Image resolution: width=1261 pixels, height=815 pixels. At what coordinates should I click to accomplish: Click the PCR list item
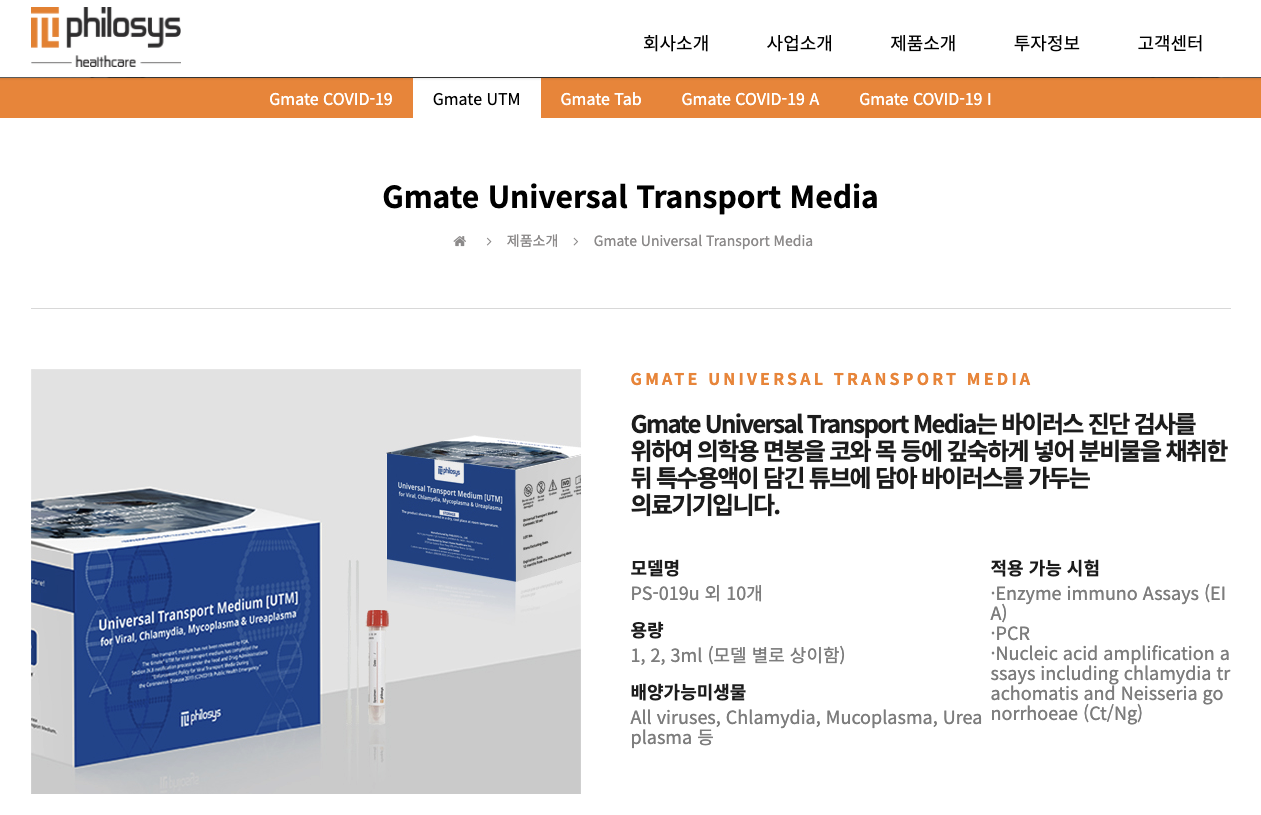(1010, 633)
